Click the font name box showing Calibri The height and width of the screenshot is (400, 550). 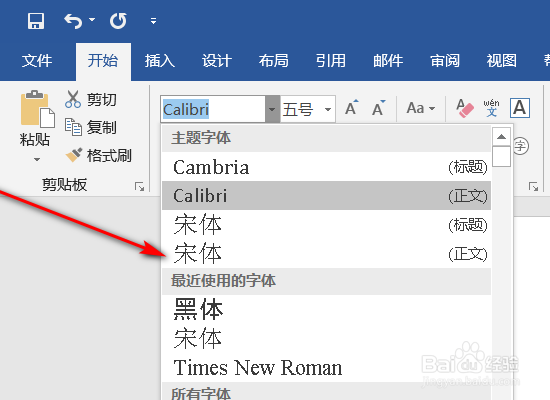click(x=213, y=109)
